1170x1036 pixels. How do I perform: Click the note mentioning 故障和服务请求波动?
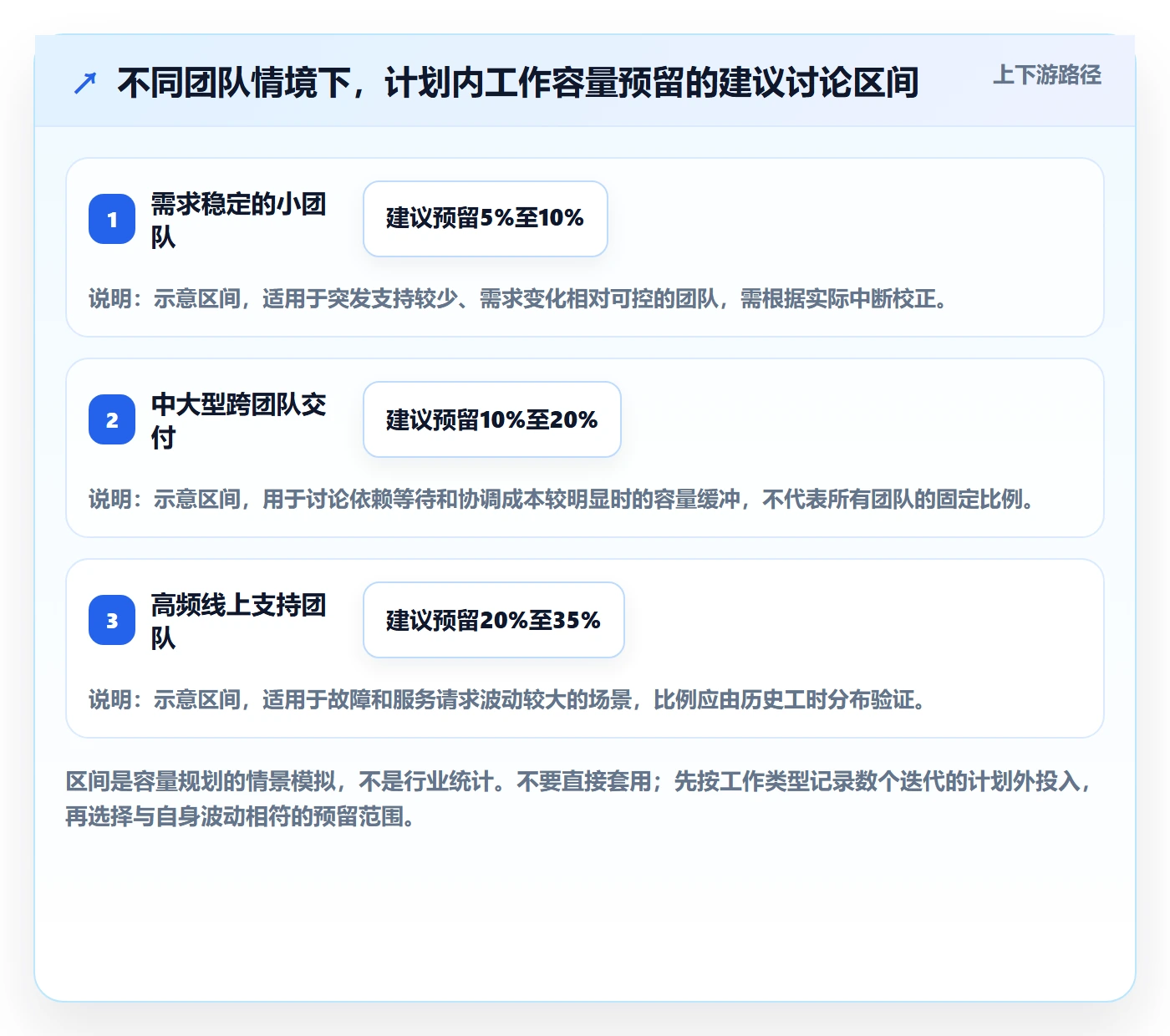point(507,699)
